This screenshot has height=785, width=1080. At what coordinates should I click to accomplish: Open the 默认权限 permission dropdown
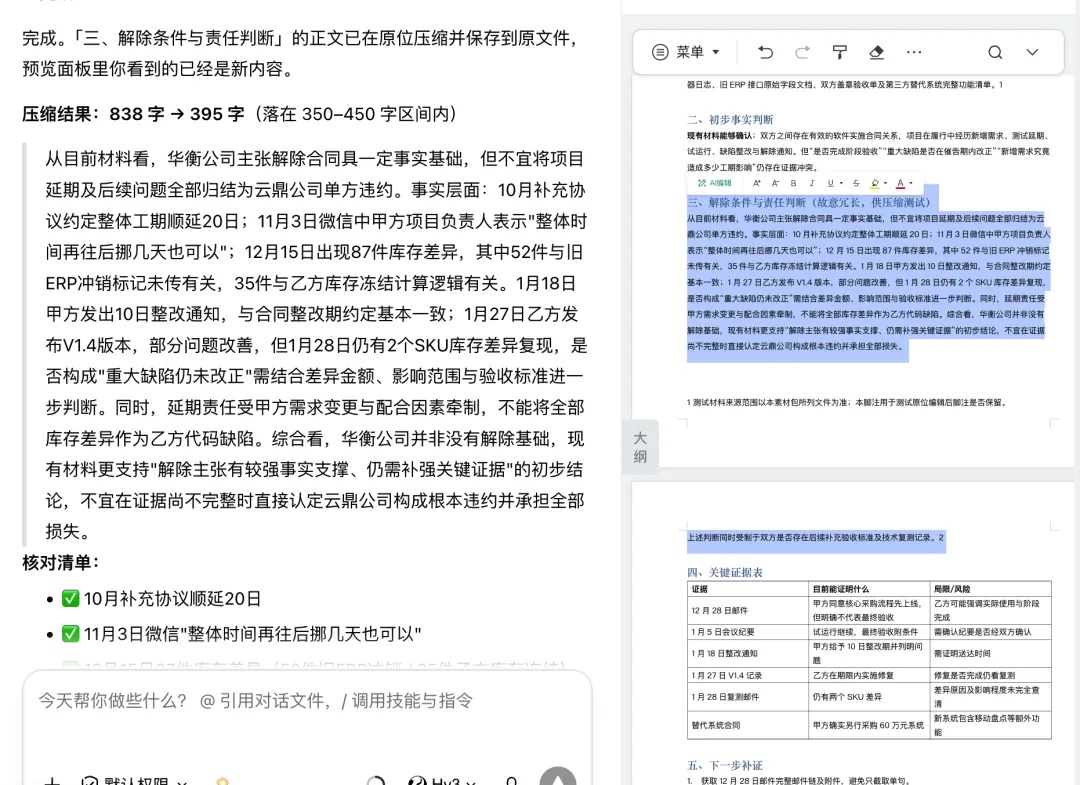pyautogui.click(x=134, y=781)
